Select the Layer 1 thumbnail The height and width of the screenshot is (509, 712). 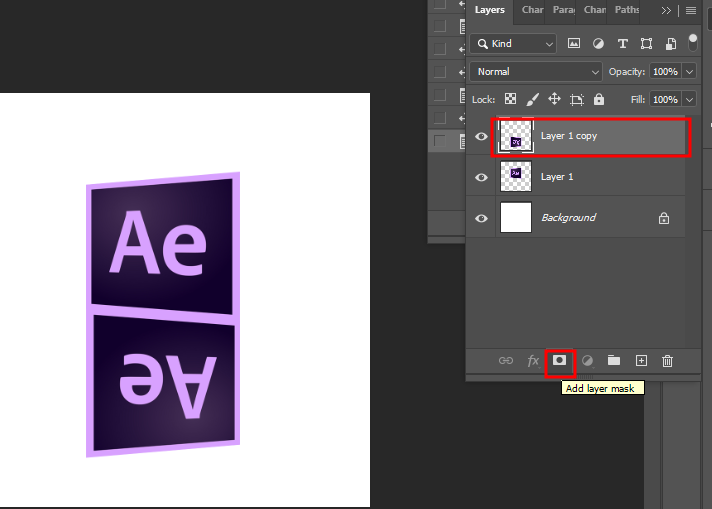(x=516, y=177)
